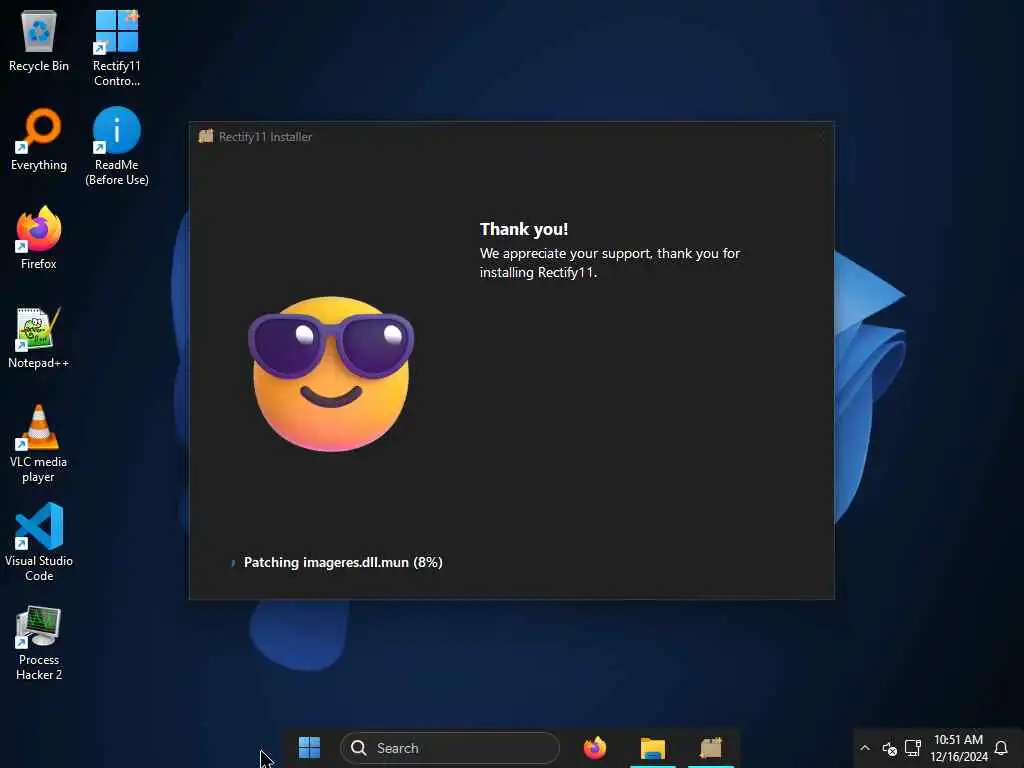Select the Rectify11 Installer taskbar icon

click(x=711, y=748)
